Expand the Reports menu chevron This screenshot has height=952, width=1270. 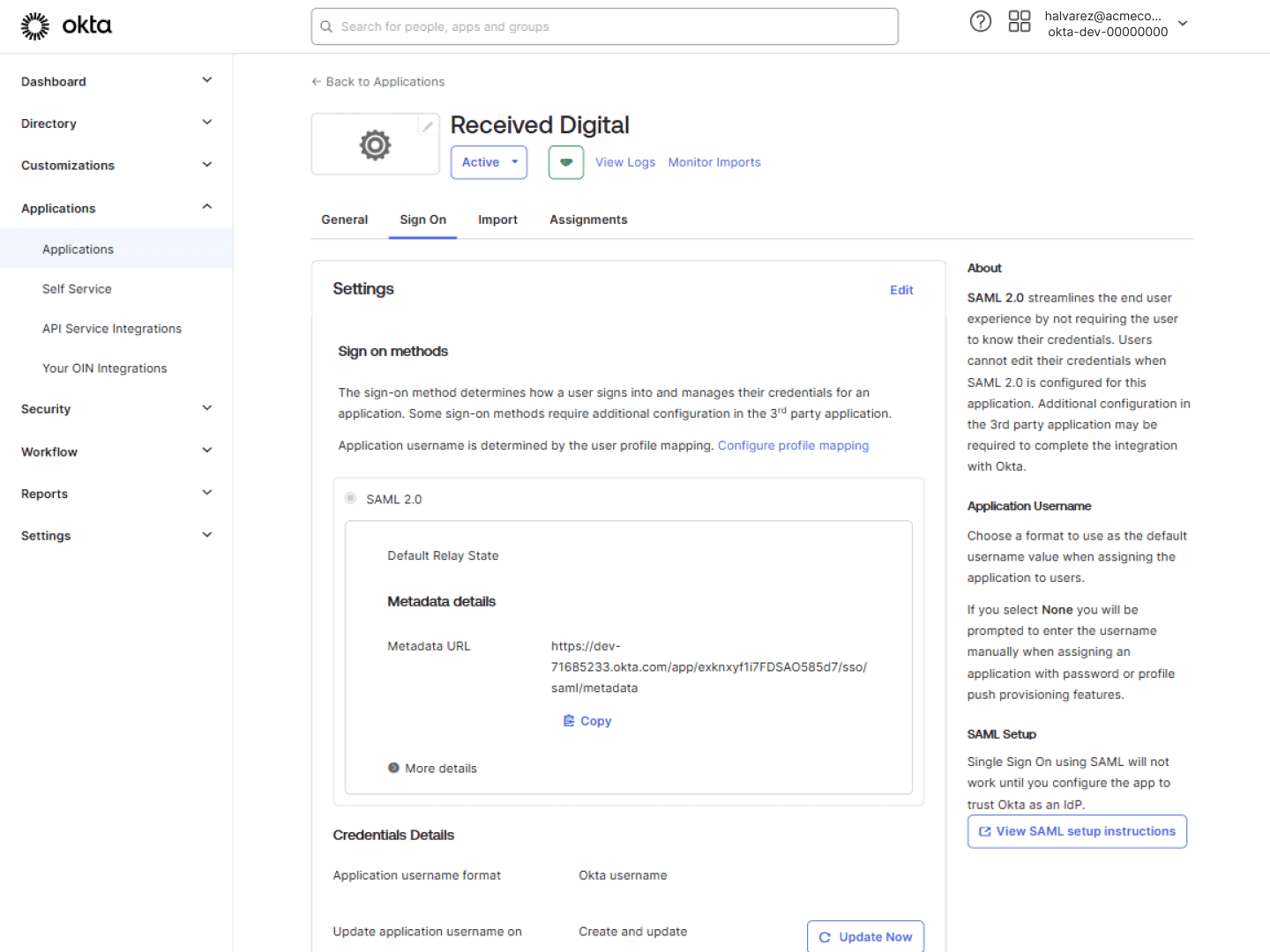coord(207,493)
